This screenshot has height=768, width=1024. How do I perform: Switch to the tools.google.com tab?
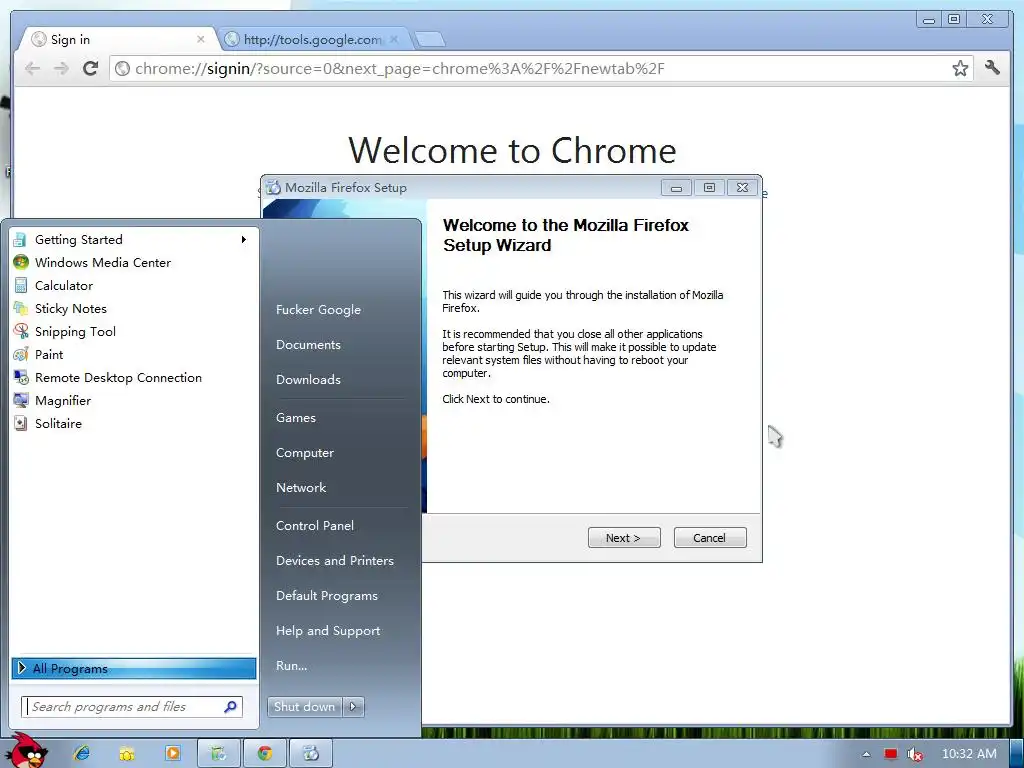pyautogui.click(x=312, y=39)
